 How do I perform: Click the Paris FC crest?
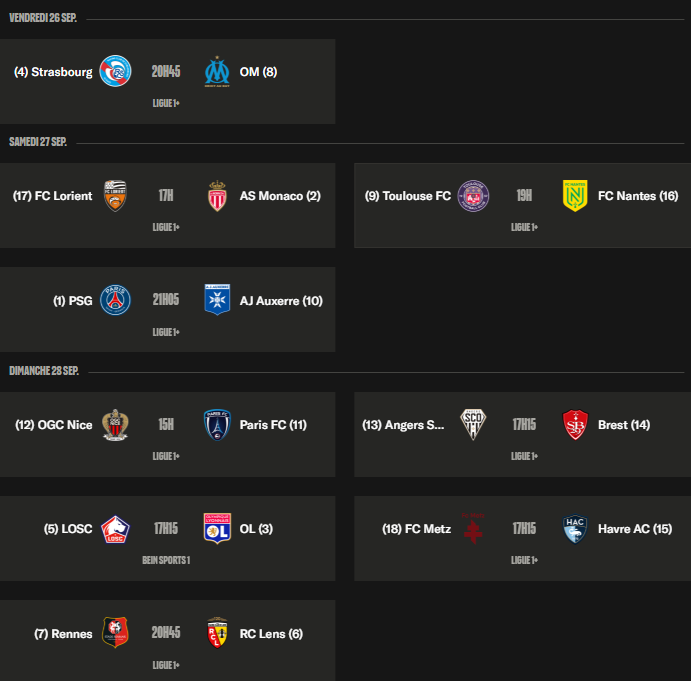217,425
